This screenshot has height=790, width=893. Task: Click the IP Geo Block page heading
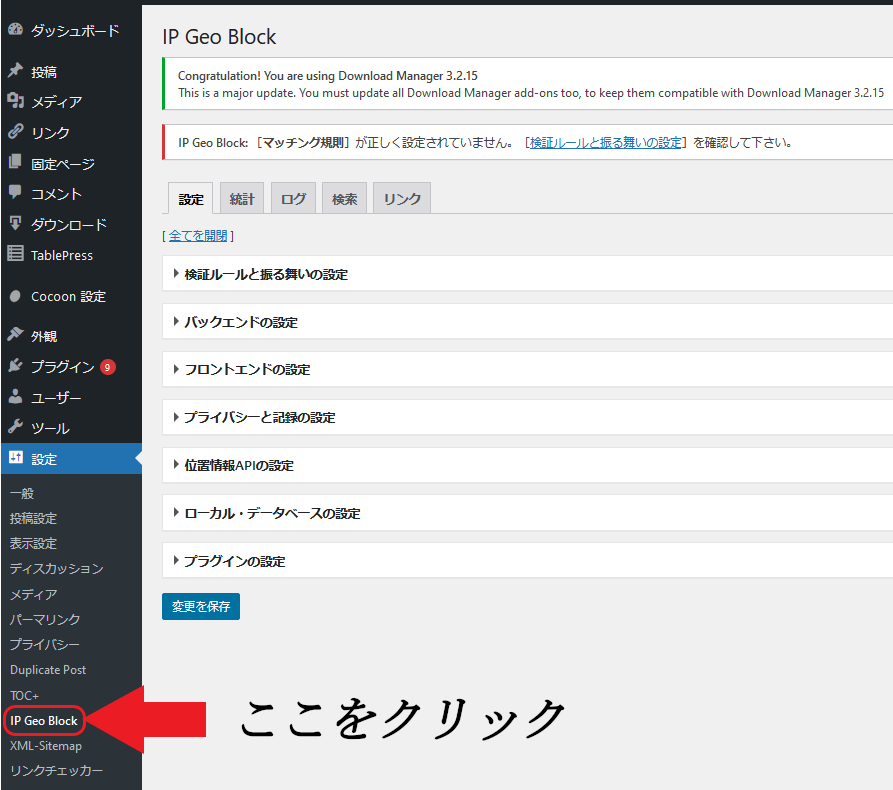(x=219, y=37)
